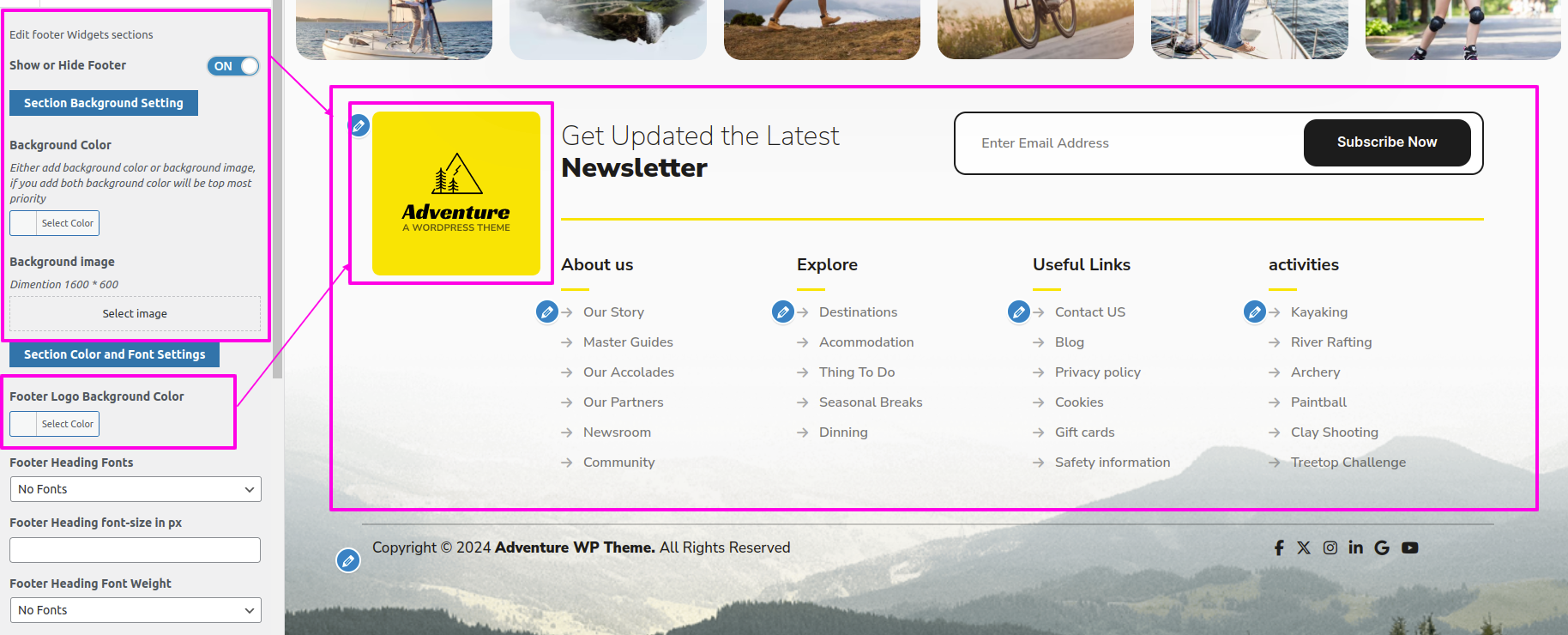This screenshot has width=1568, height=635.
Task: Click the Adventure WP Theme copyright text
Action: tap(575, 547)
